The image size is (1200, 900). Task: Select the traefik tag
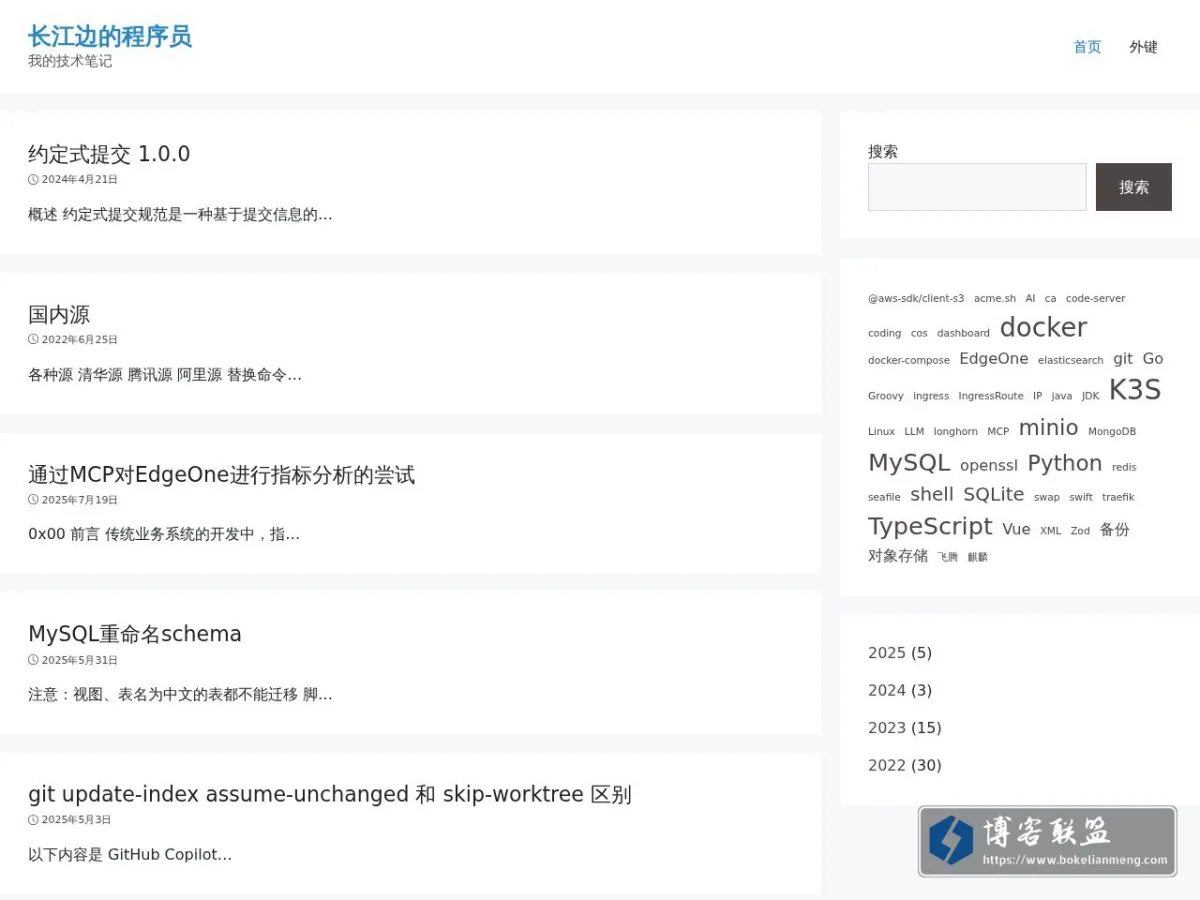click(x=1118, y=497)
